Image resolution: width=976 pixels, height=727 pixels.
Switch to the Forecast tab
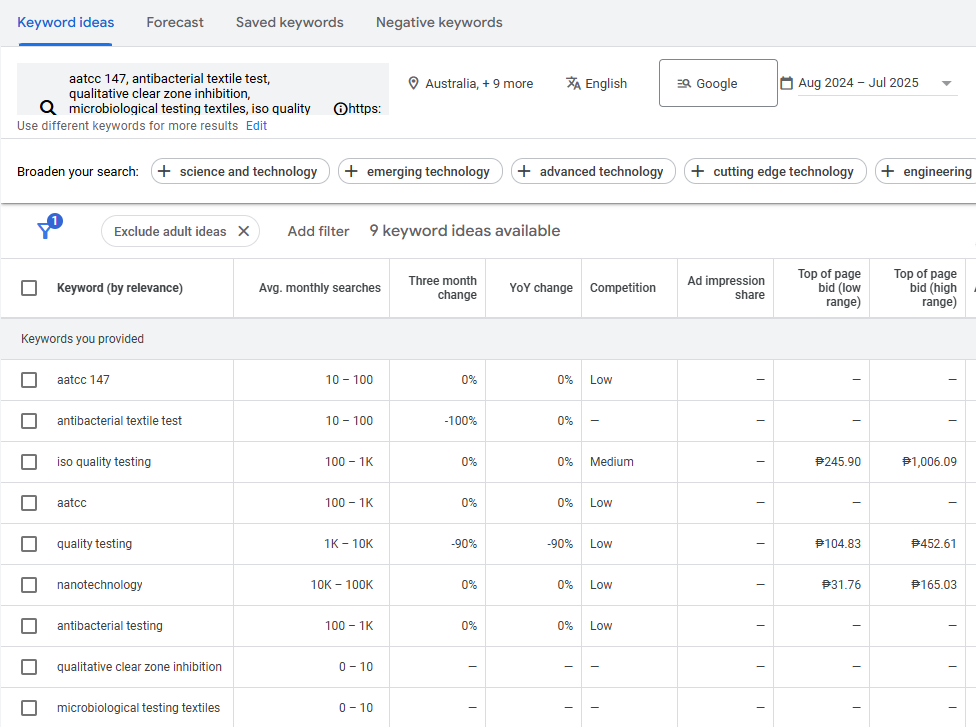click(175, 22)
